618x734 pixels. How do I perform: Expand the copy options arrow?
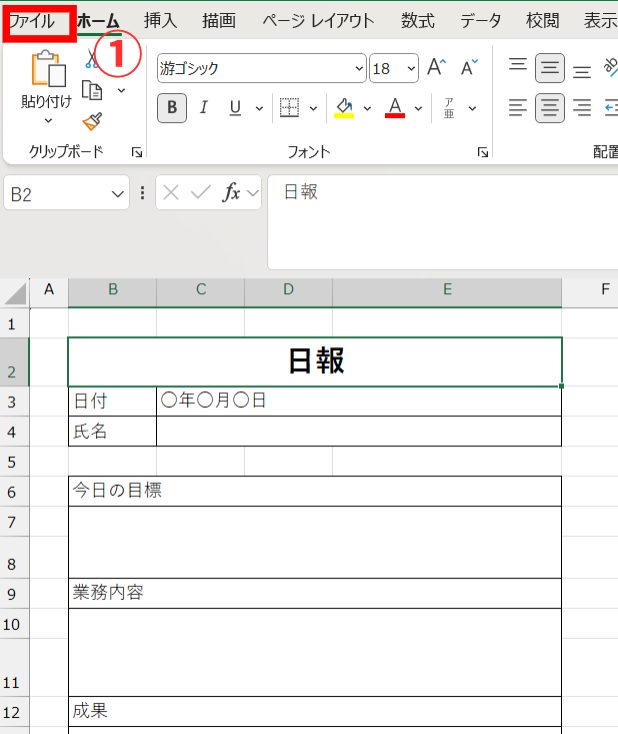121,90
